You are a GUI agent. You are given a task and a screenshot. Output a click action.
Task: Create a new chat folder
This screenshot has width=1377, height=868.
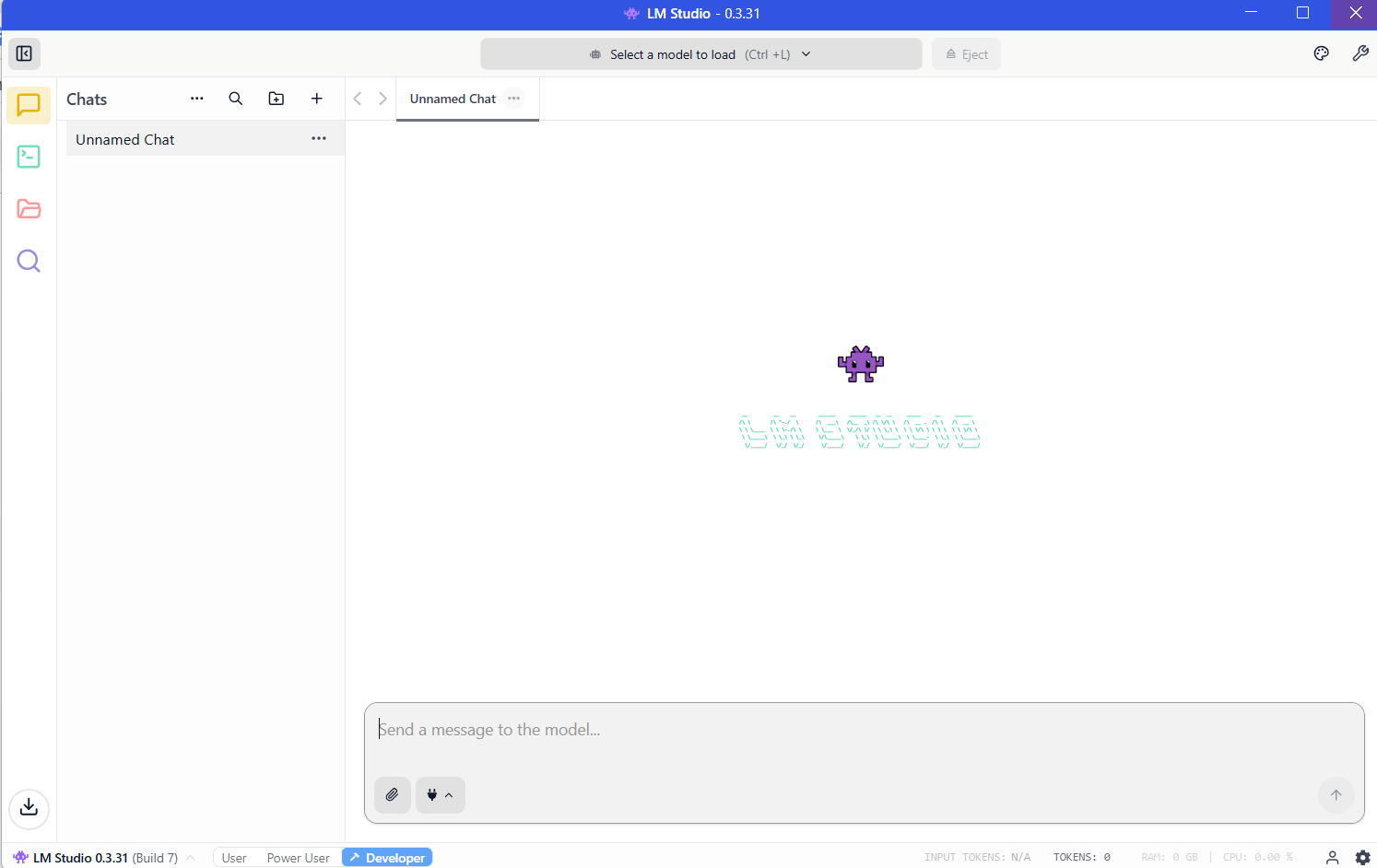(x=277, y=99)
